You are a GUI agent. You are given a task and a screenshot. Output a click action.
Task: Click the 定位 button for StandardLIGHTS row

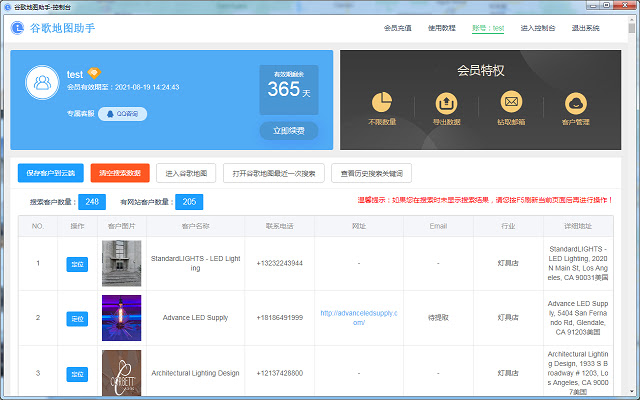click(77, 264)
